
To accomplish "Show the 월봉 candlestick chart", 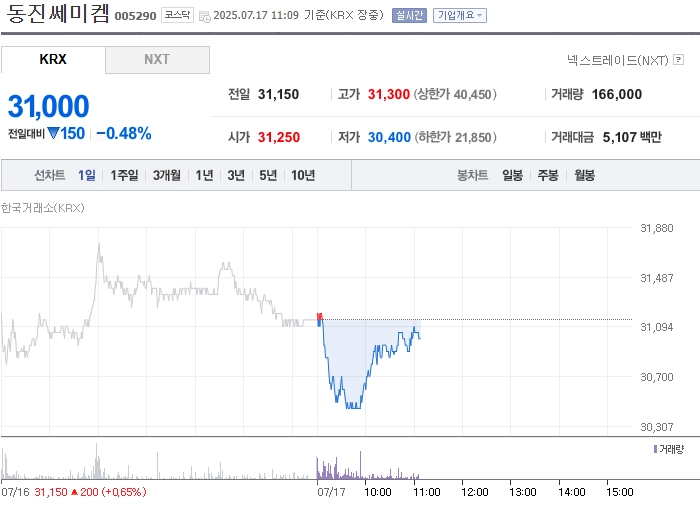I will pyautogui.click(x=584, y=175).
